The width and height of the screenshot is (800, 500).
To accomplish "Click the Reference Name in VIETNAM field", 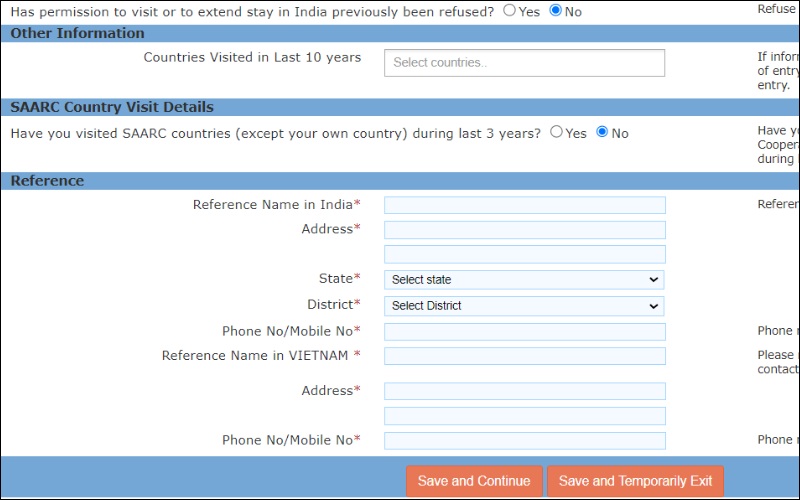I will click(524, 356).
